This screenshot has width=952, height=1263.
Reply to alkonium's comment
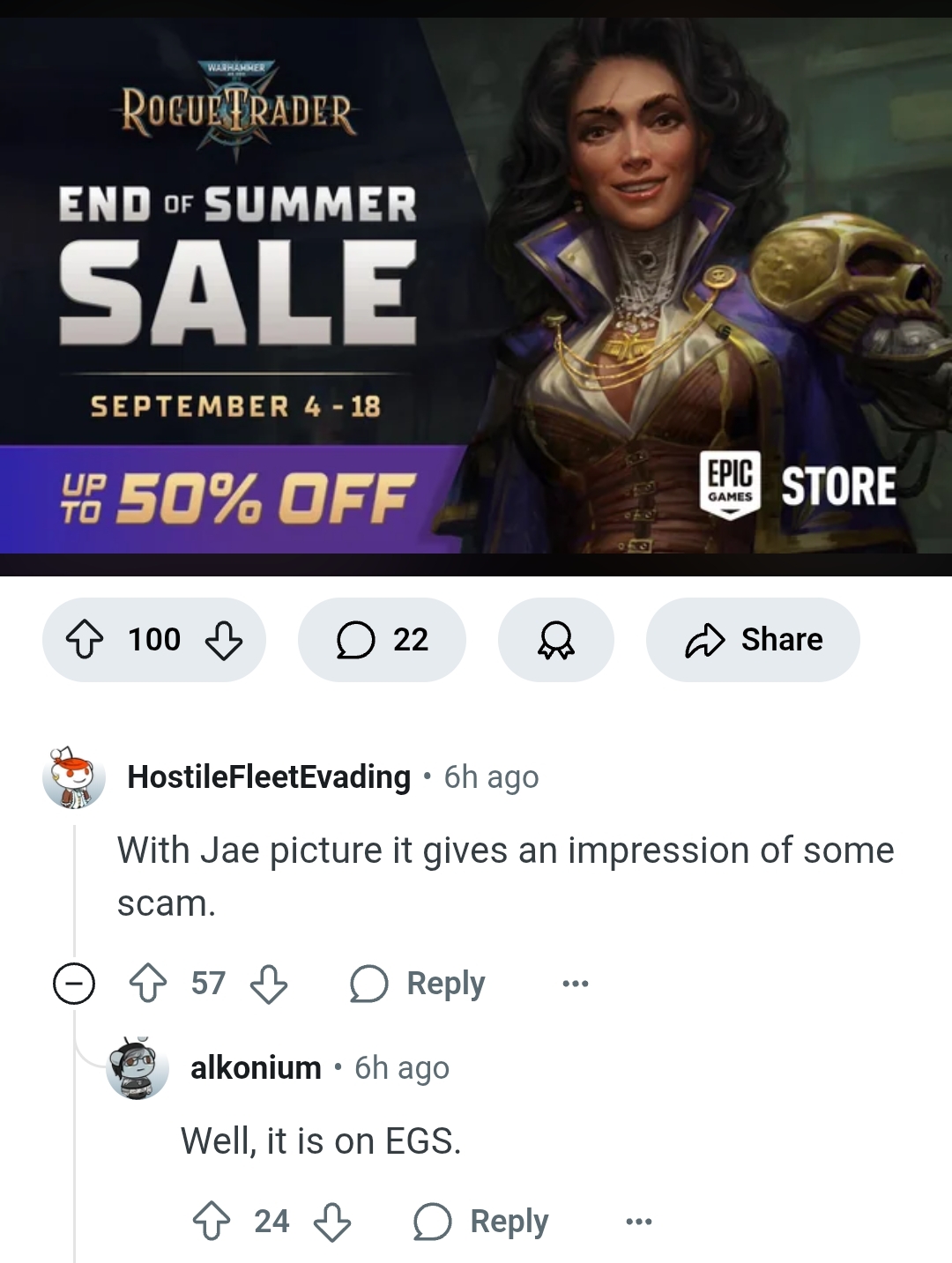[481, 1222]
